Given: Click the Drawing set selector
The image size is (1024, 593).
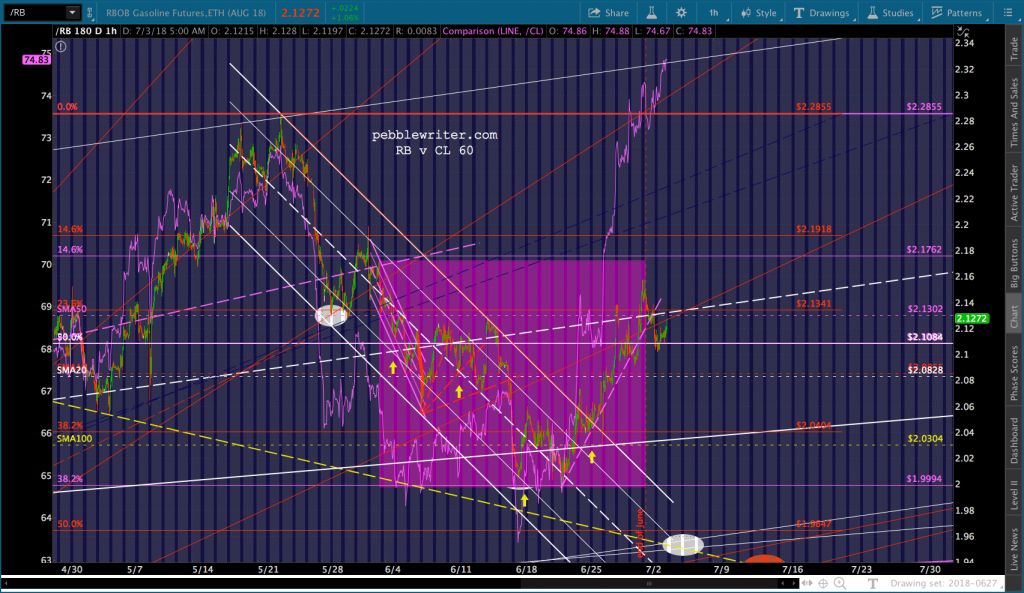Looking at the screenshot, I should click(x=940, y=583).
